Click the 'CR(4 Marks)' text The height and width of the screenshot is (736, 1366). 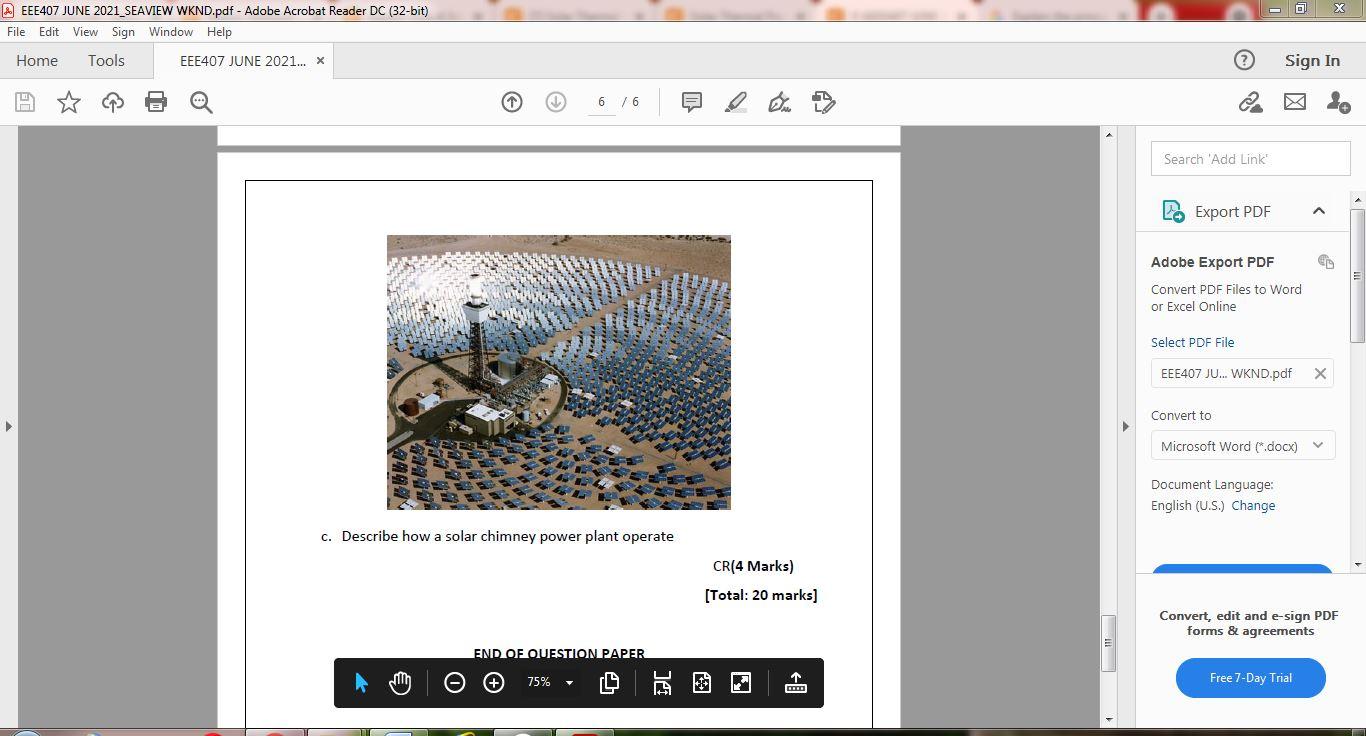click(x=753, y=566)
